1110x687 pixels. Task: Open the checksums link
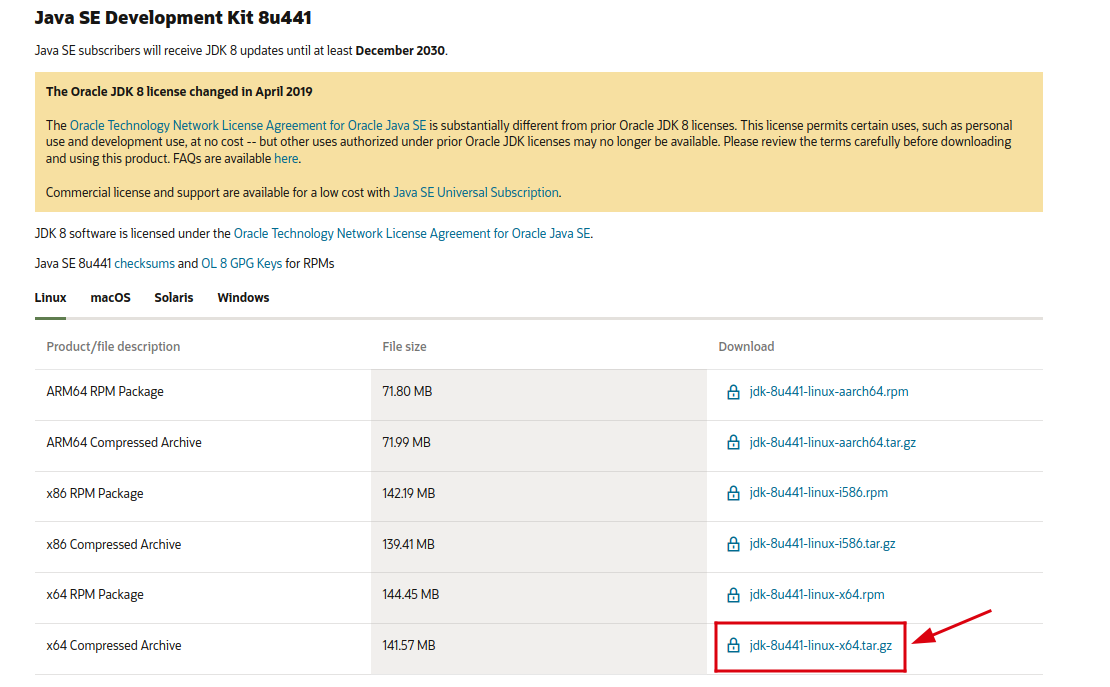[x=144, y=263]
